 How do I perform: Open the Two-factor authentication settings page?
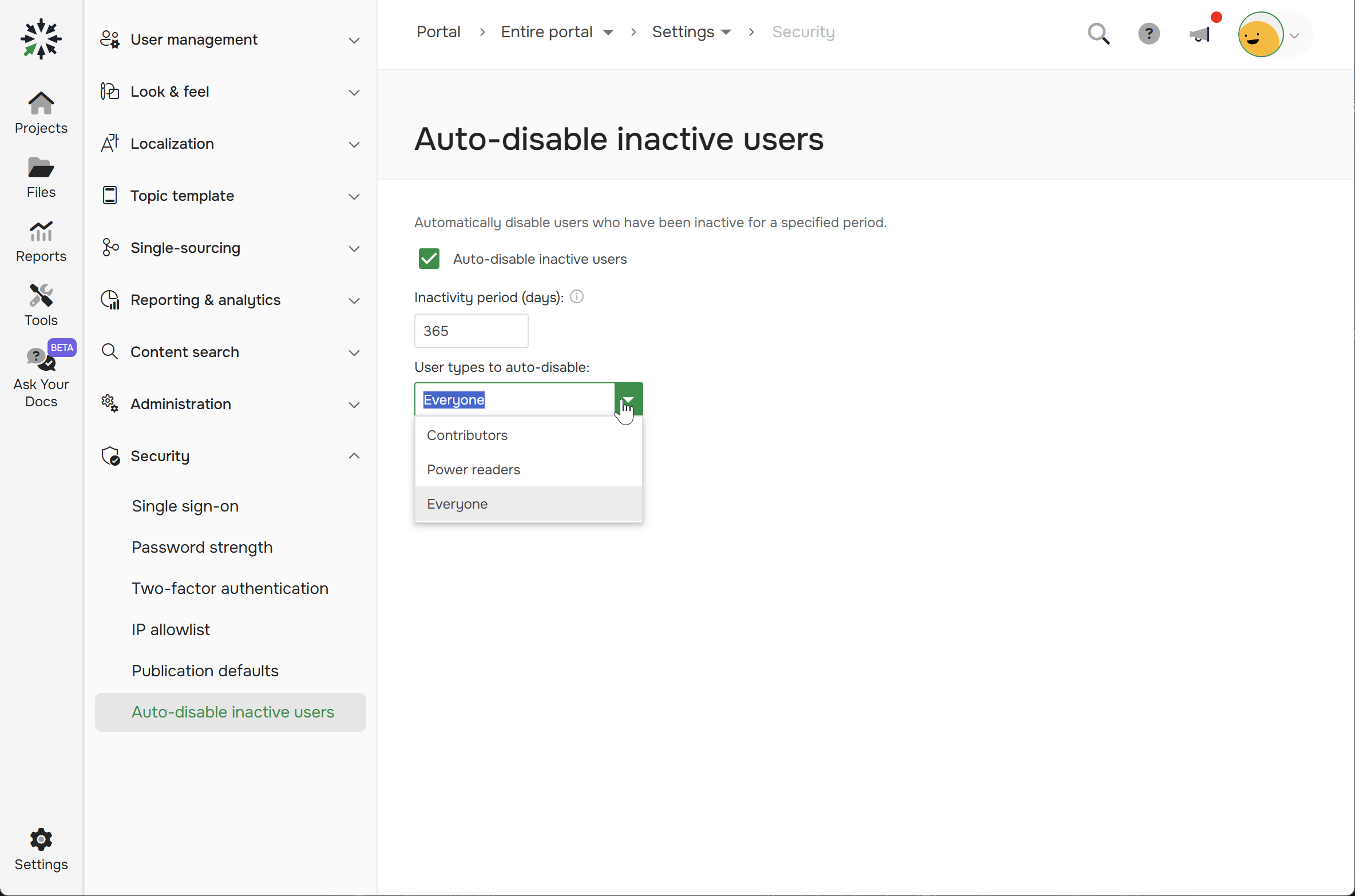pyautogui.click(x=230, y=588)
